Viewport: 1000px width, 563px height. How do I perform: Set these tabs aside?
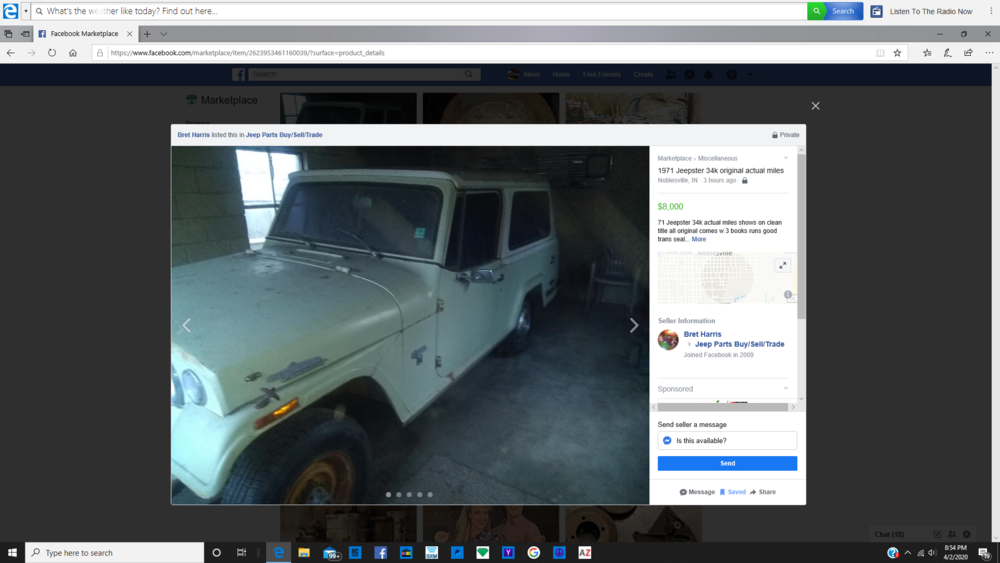coord(26,34)
